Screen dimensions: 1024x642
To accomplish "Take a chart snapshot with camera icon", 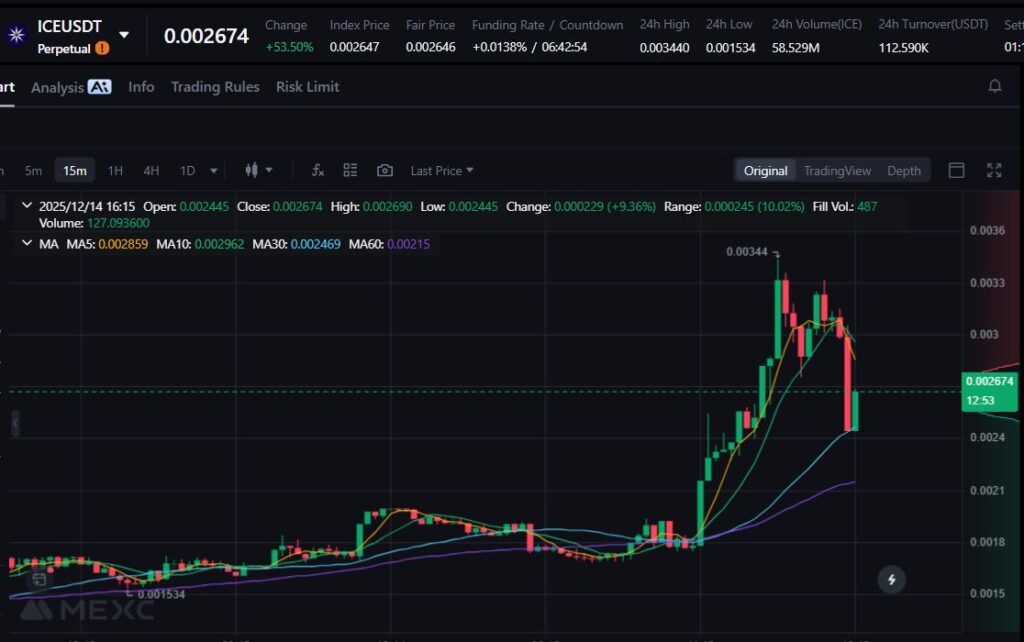I will point(384,171).
